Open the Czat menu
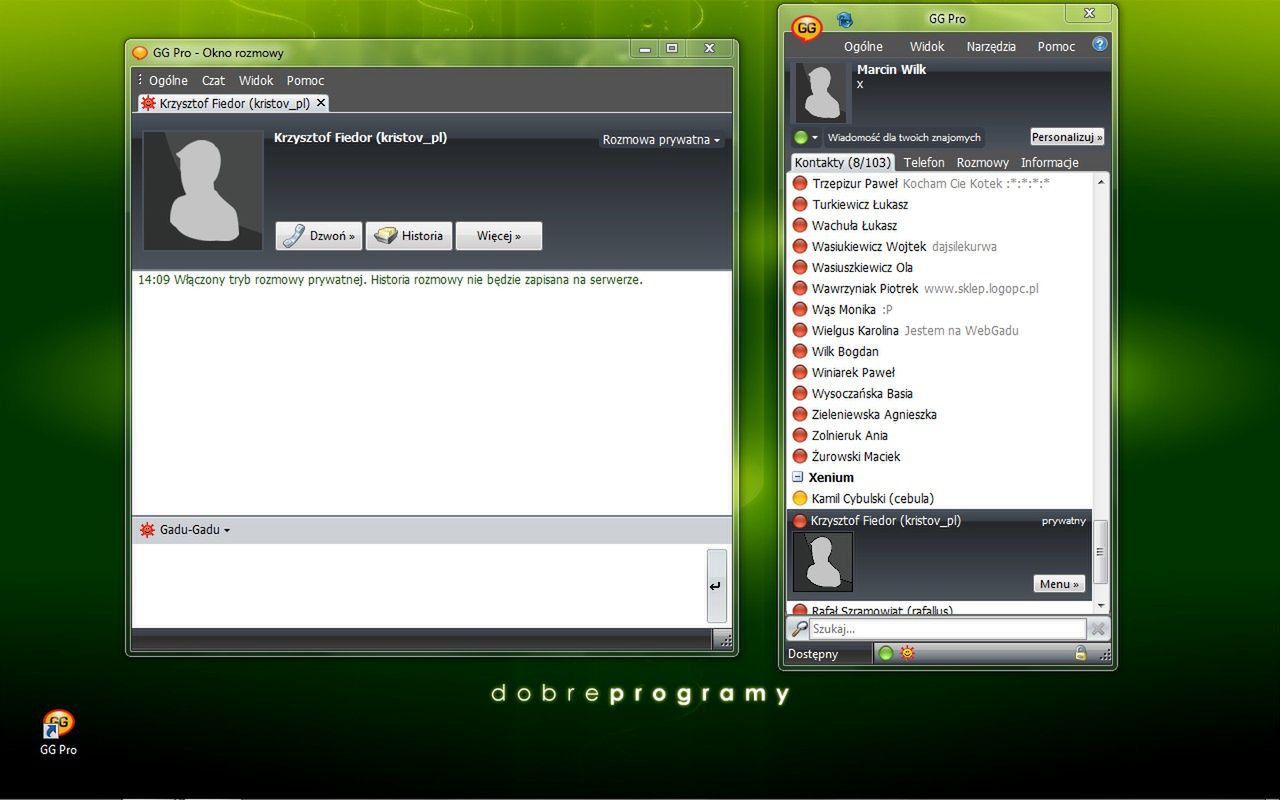Viewport: 1280px width, 800px height. (214, 80)
